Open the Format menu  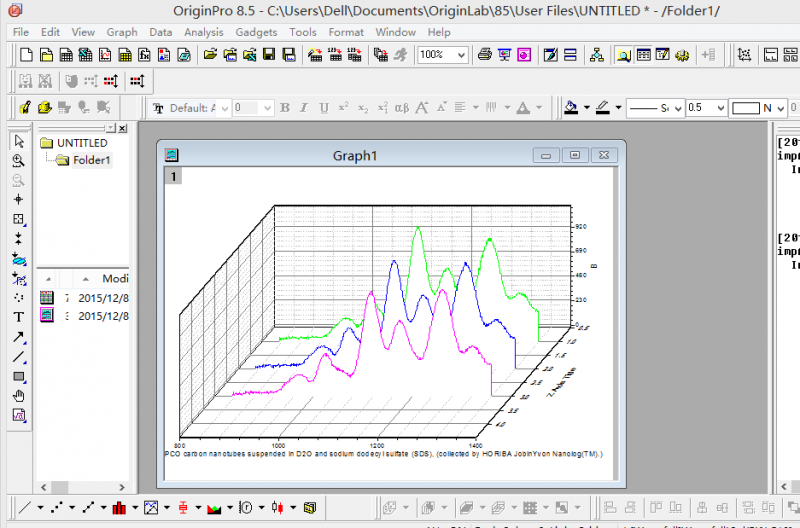pyautogui.click(x=346, y=32)
